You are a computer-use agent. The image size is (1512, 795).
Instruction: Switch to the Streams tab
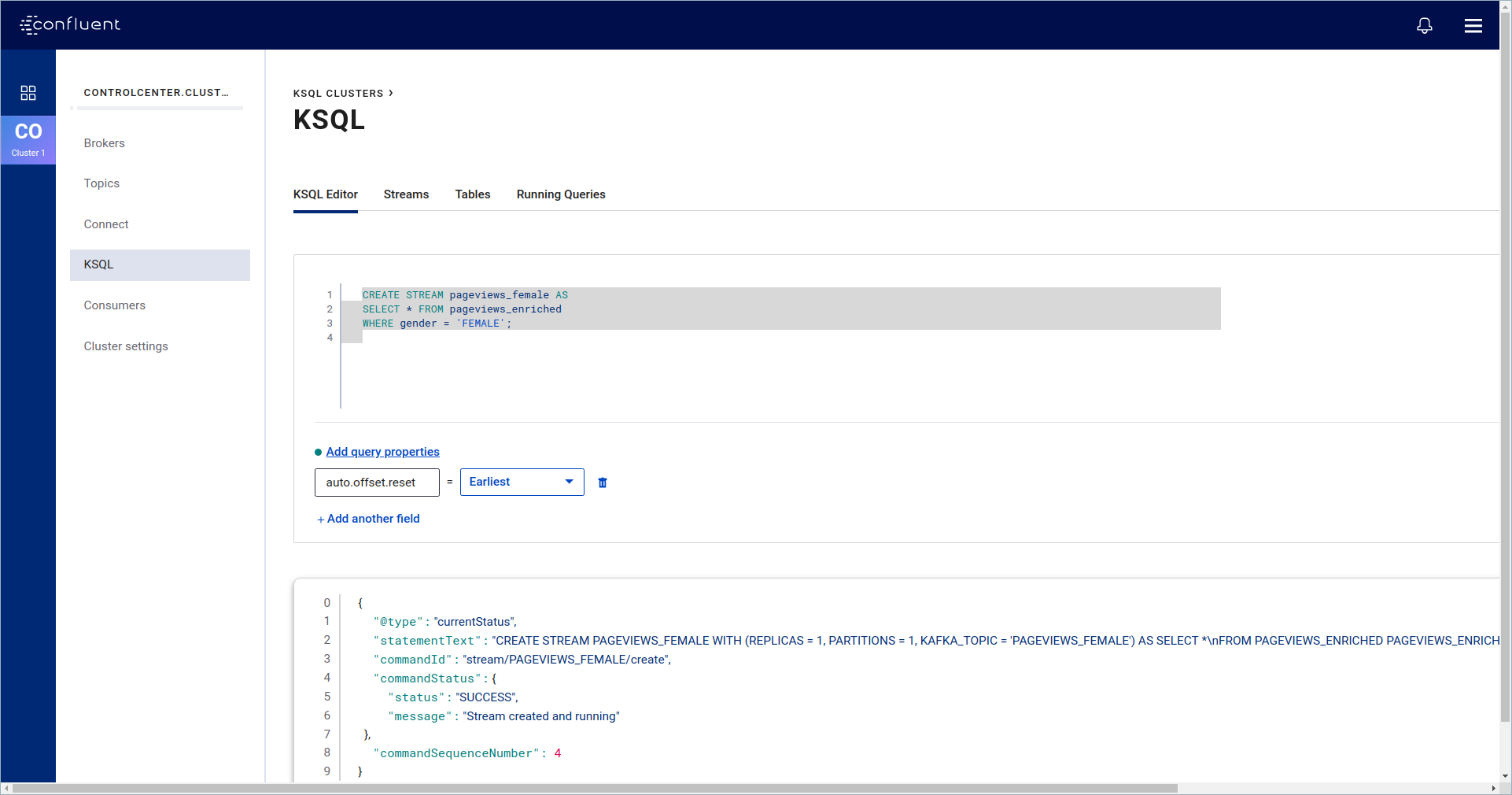point(406,194)
